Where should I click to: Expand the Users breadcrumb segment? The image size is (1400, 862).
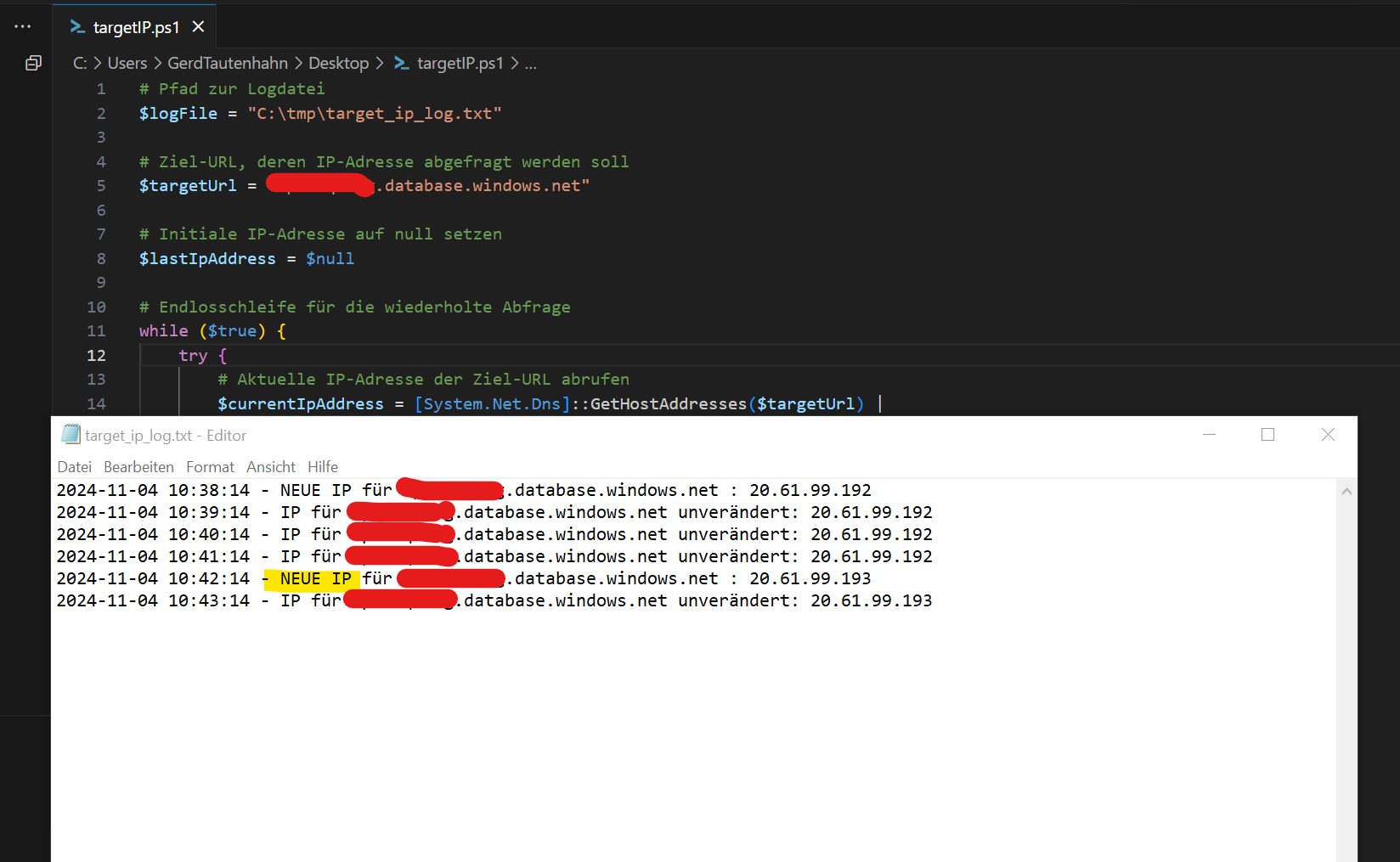[x=127, y=64]
